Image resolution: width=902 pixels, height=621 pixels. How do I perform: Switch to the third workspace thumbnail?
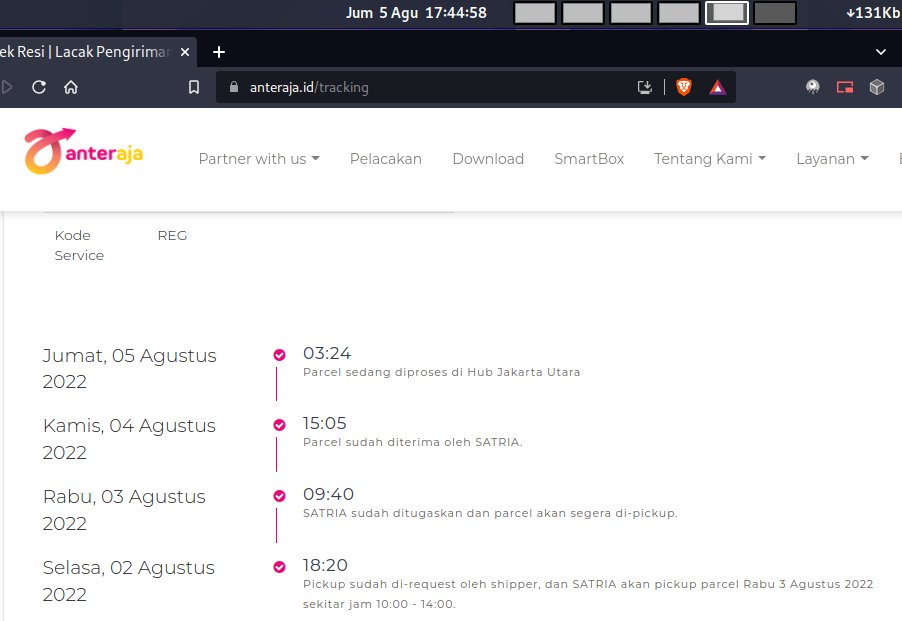click(631, 13)
